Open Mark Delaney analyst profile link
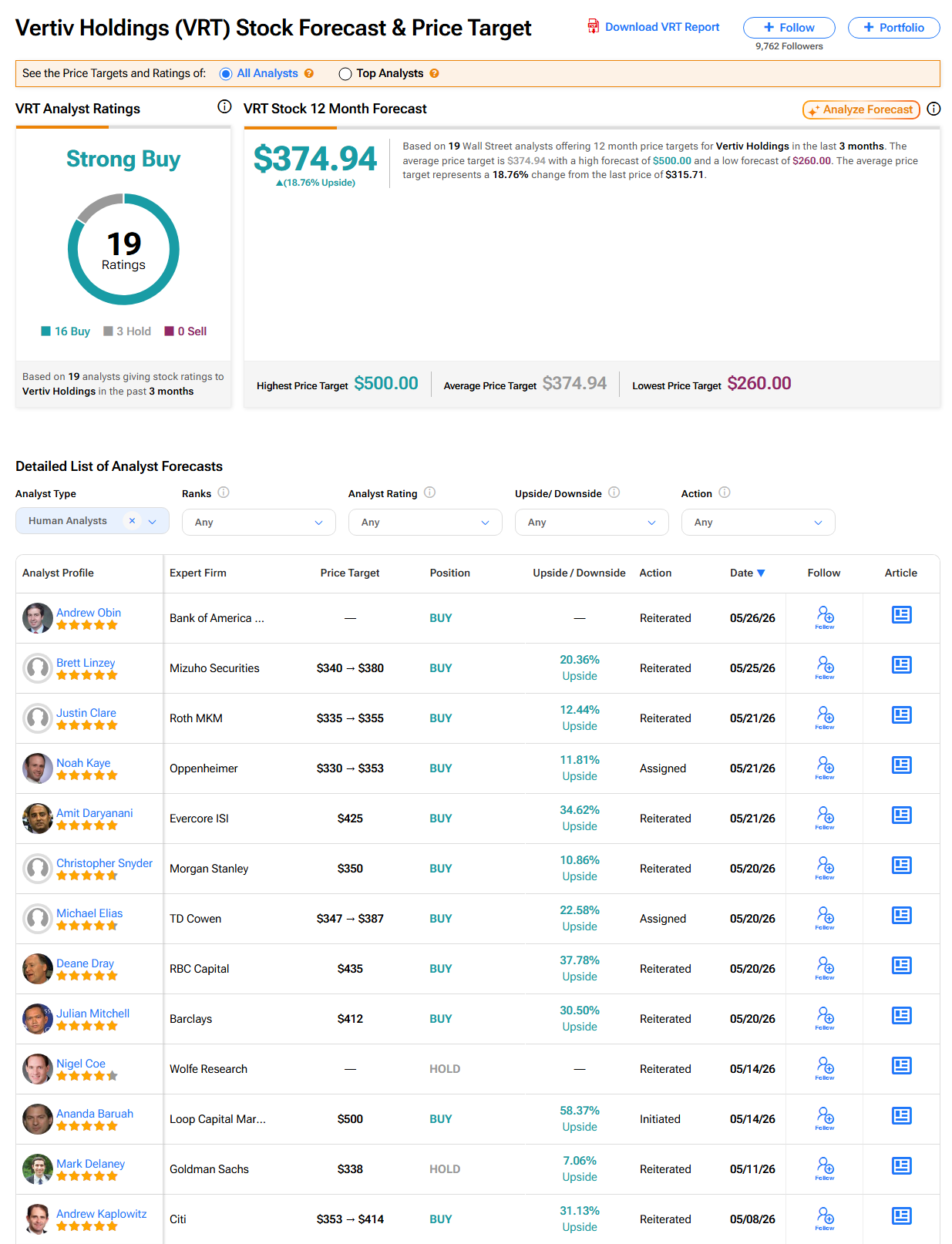The width and height of the screenshot is (952, 1244). [x=90, y=1164]
